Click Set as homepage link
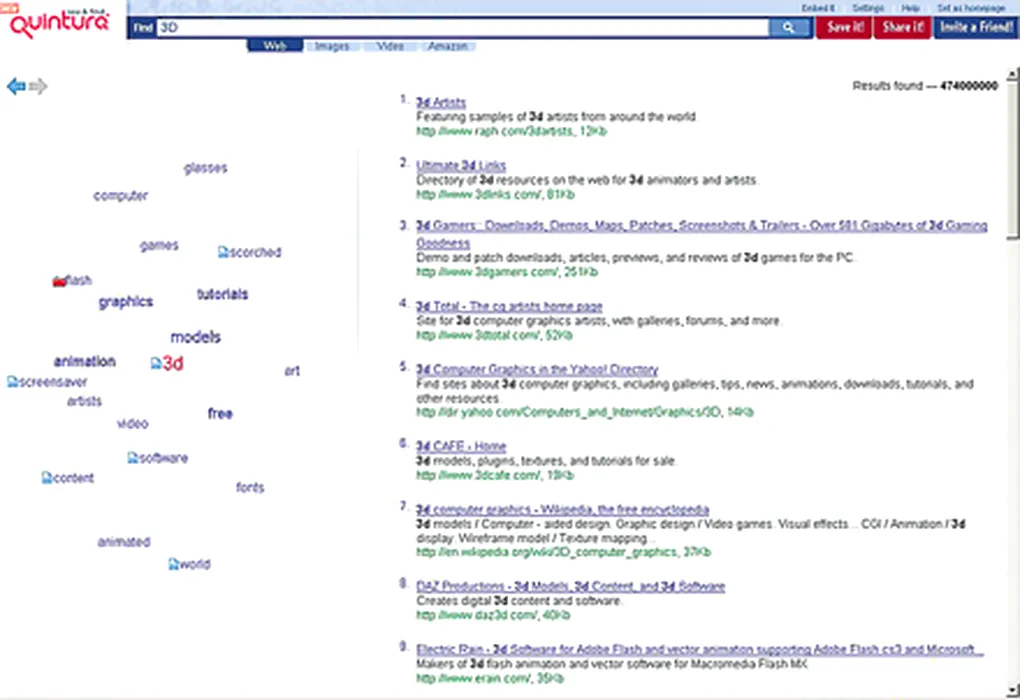 click(x=971, y=8)
